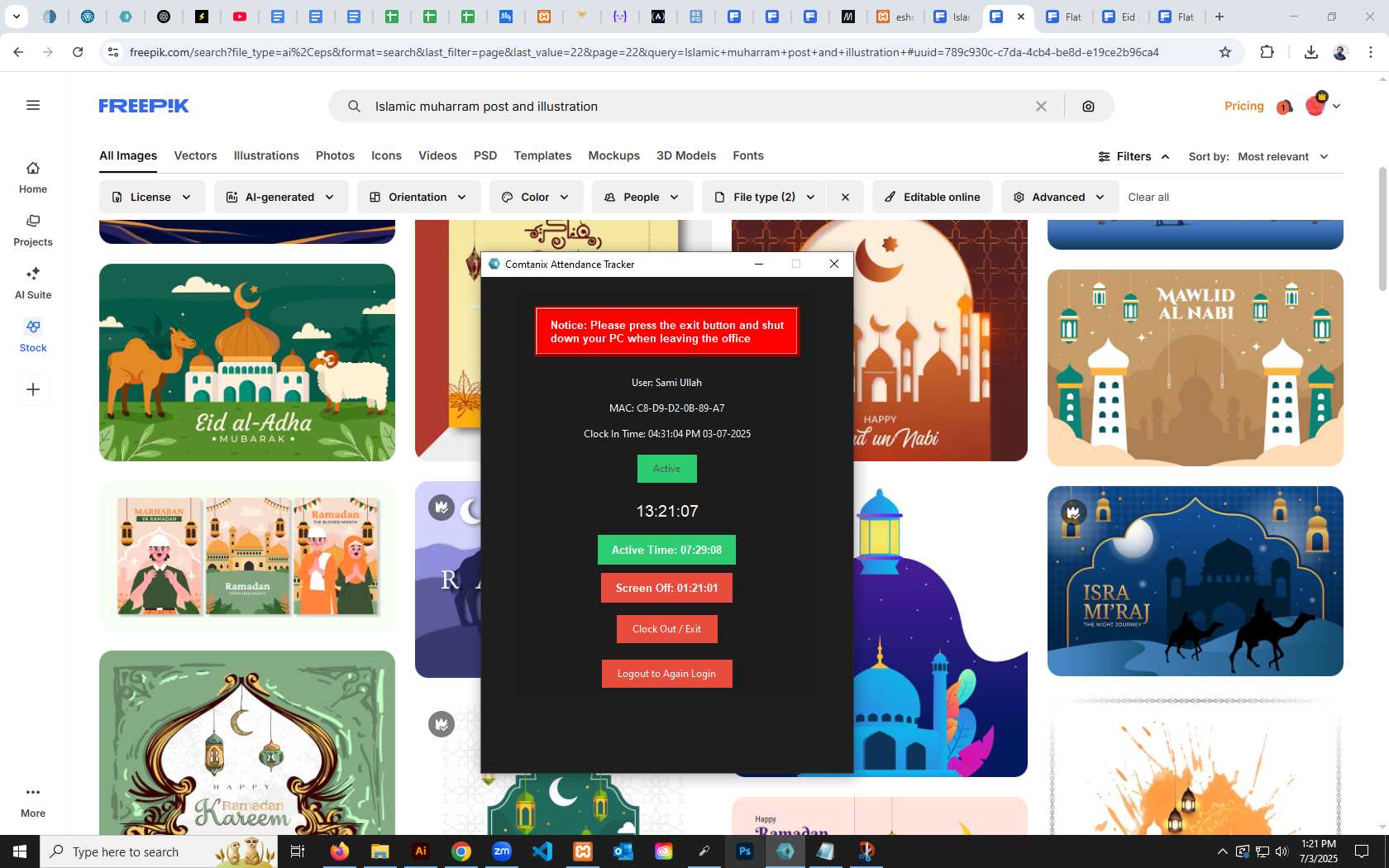1389x868 pixels.
Task: Open Projects in the sidebar
Action: click(x=33, y=231)
